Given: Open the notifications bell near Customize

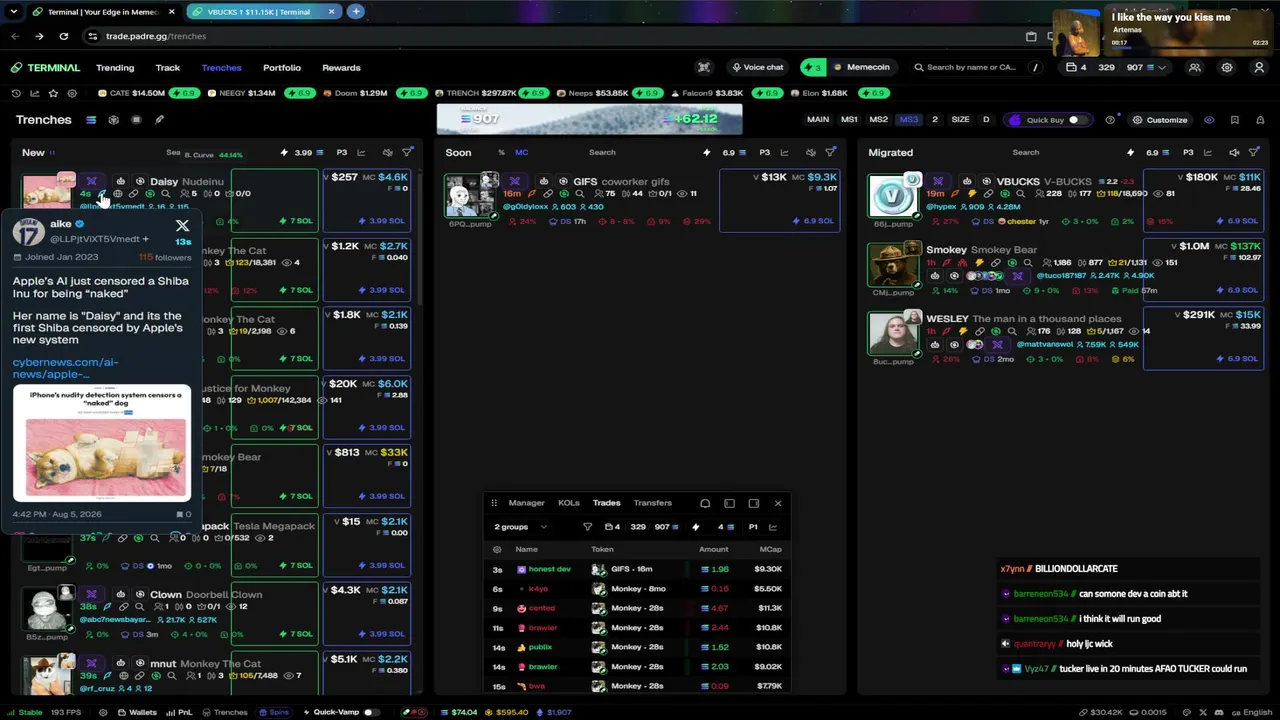Looking at the screenshot, I should pyautogui.click(x=1259, y=120).
